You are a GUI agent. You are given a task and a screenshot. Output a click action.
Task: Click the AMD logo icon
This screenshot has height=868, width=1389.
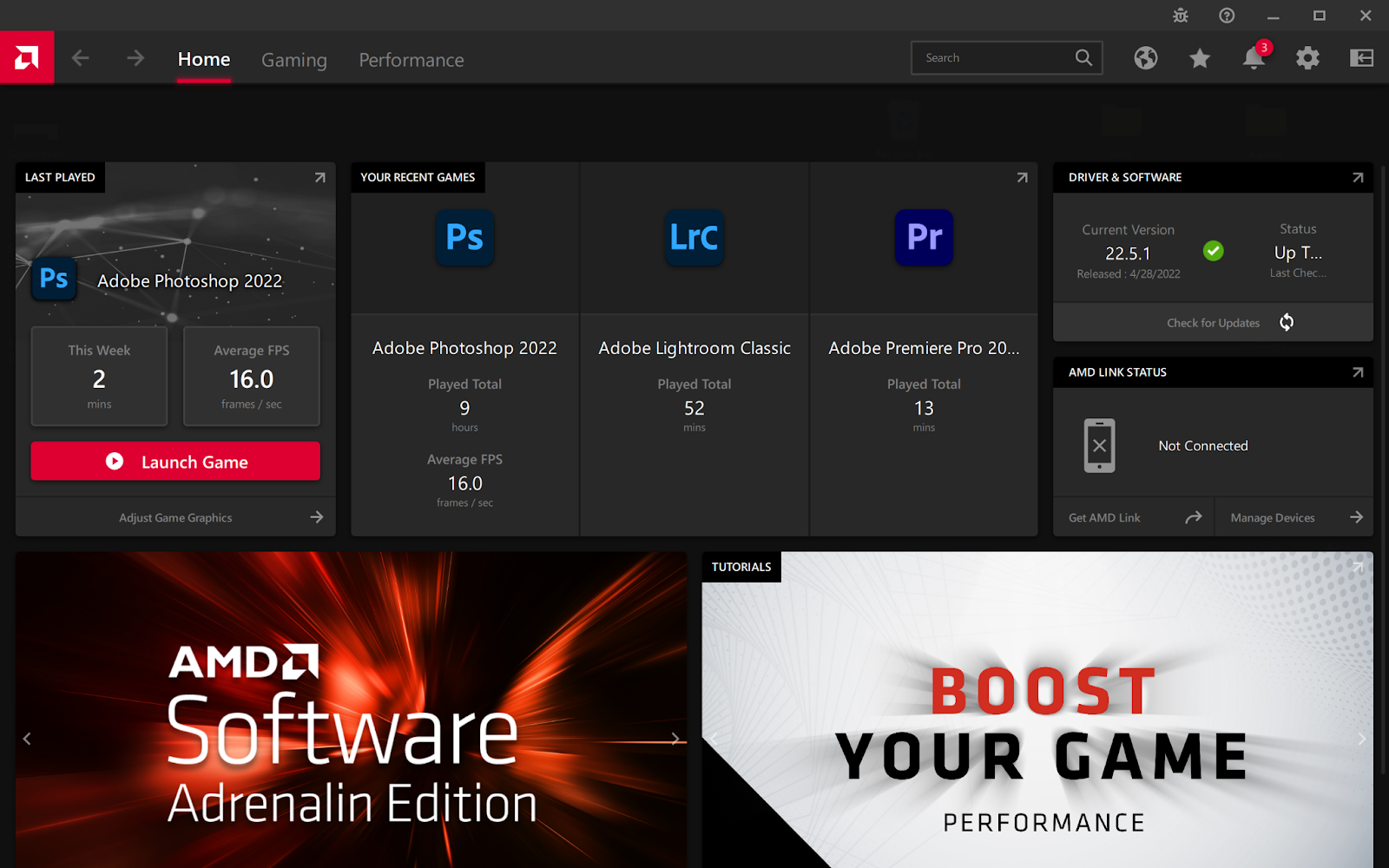point(27,58)
